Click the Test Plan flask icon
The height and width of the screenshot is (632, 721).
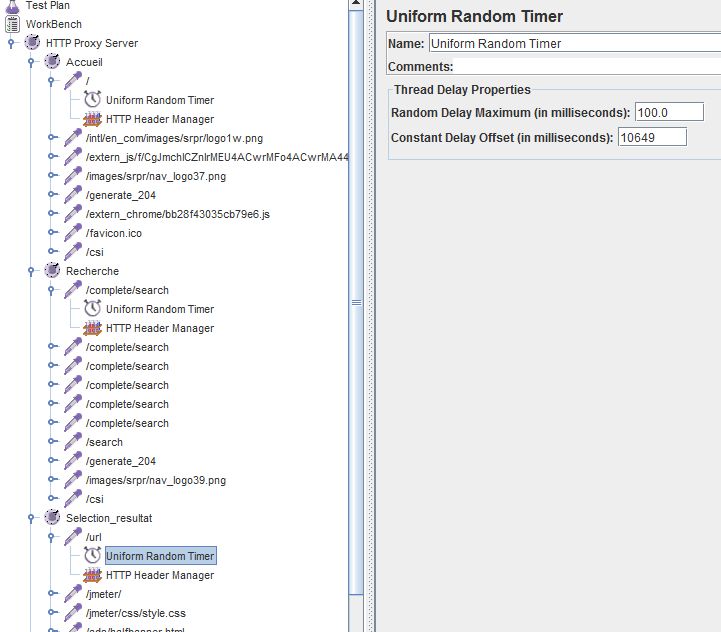[x=13, y=6]
